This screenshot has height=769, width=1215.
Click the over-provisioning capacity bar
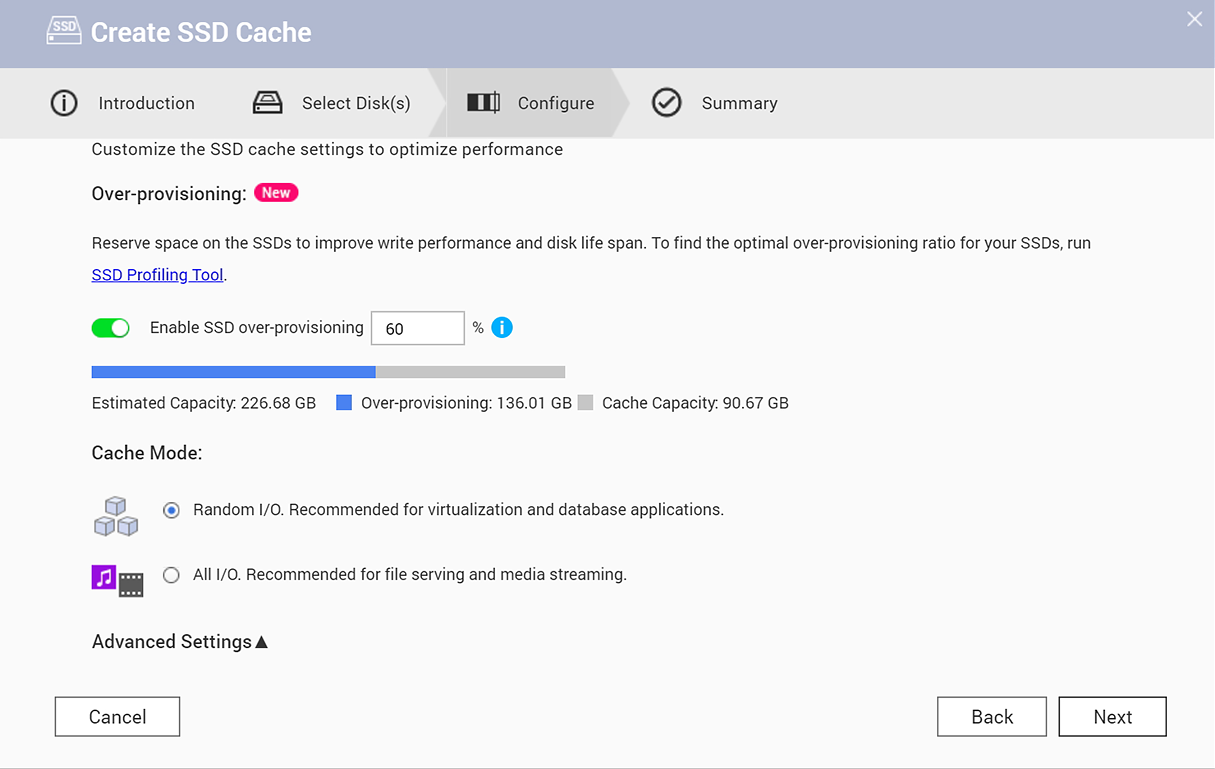328,372
